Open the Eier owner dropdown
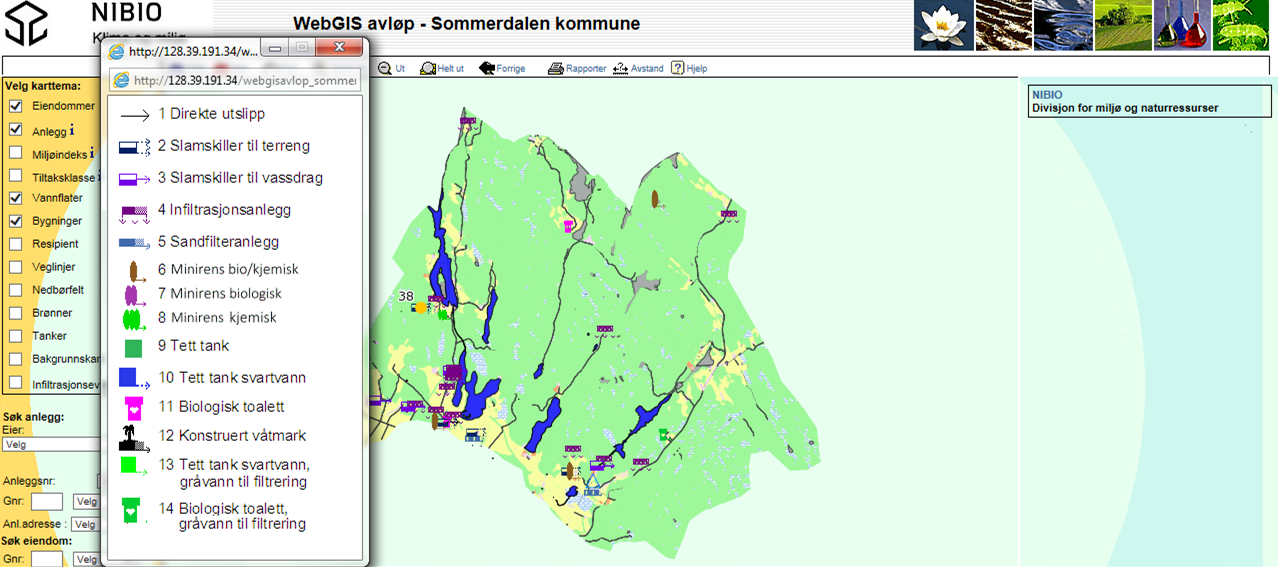1280x584 pixels. coord(52,444)
